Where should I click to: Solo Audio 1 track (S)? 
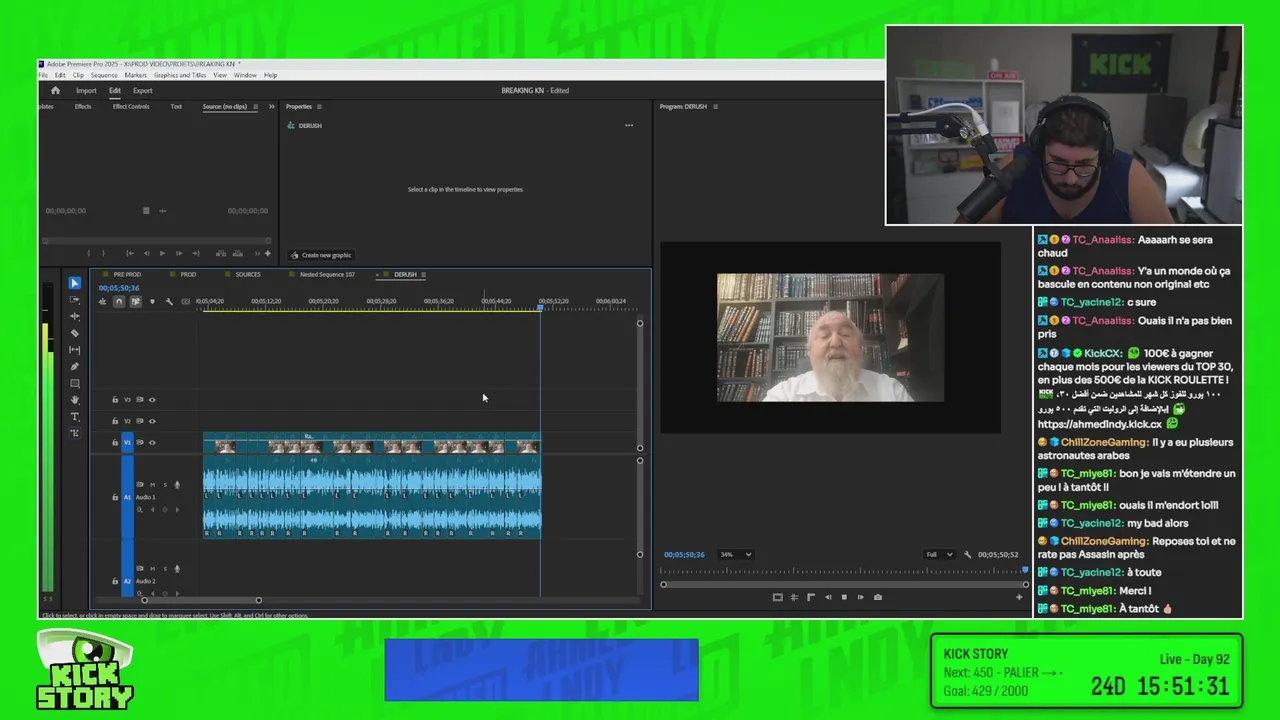(x=165, y=485)
